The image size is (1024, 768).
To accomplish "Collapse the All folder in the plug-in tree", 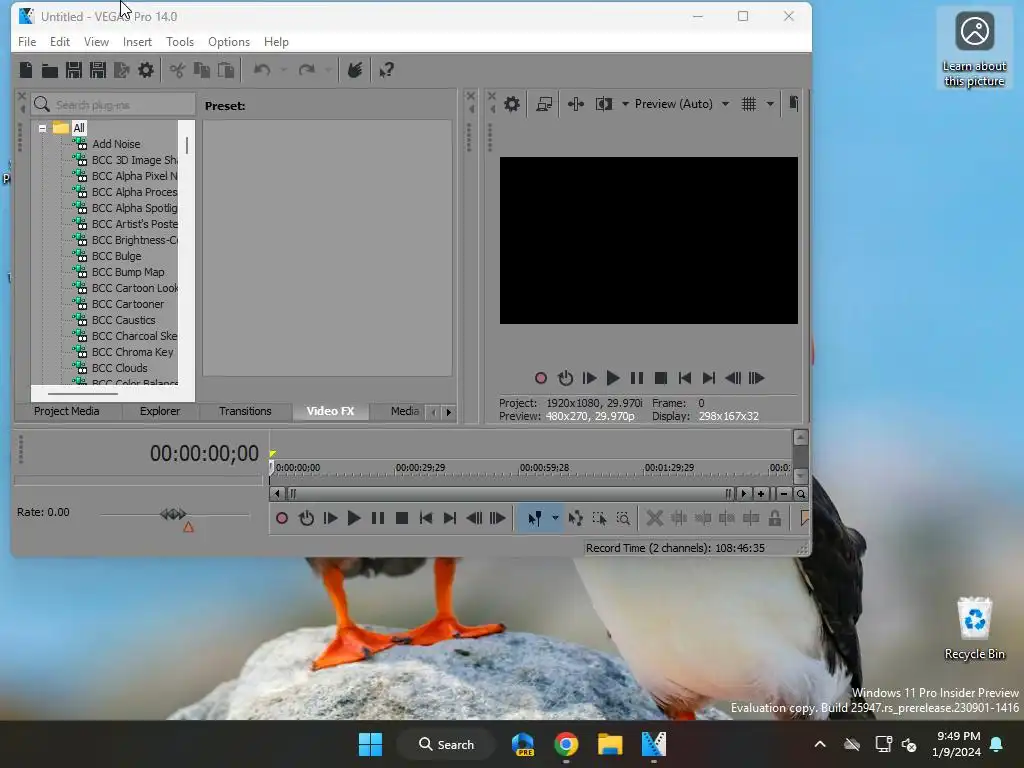I will (42, 128).
